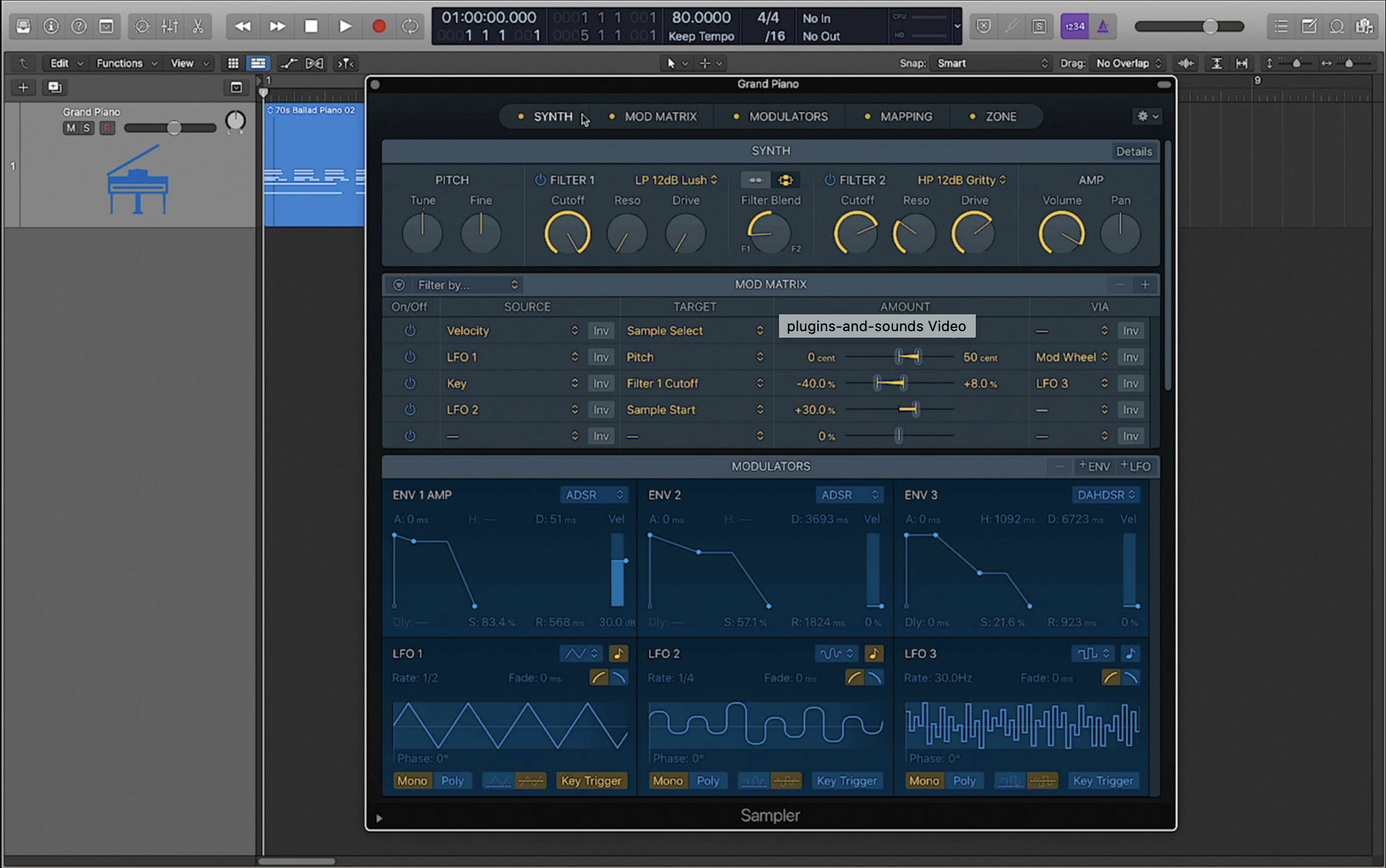Image resolution: width=1386 pixels, height=868 pixels.
Task: Select the parallel filter routing icon
Action: [x=786, y=180]
